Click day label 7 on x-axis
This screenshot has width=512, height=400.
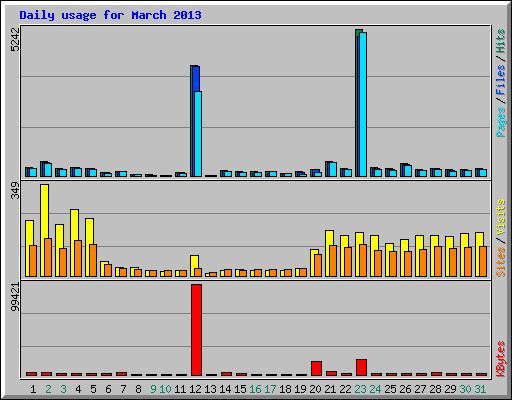(x=123, y=389)
